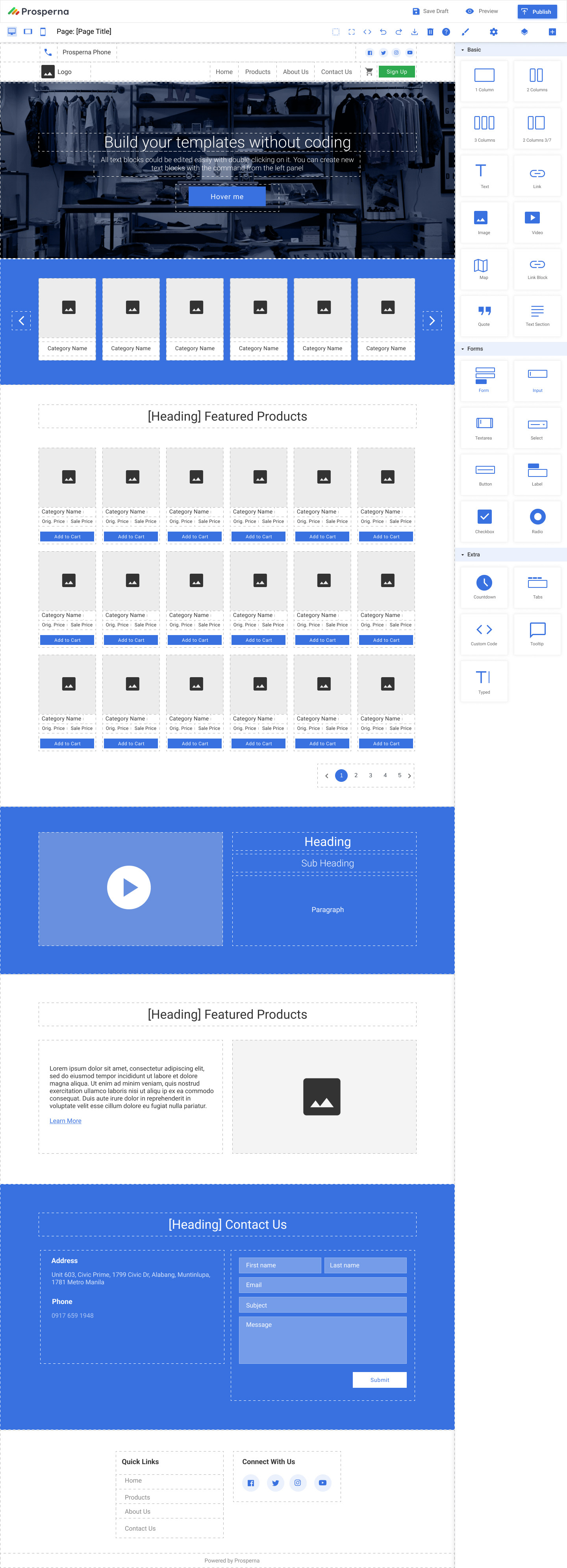Pick the Countdown block from Extra

tap(484, 587)
